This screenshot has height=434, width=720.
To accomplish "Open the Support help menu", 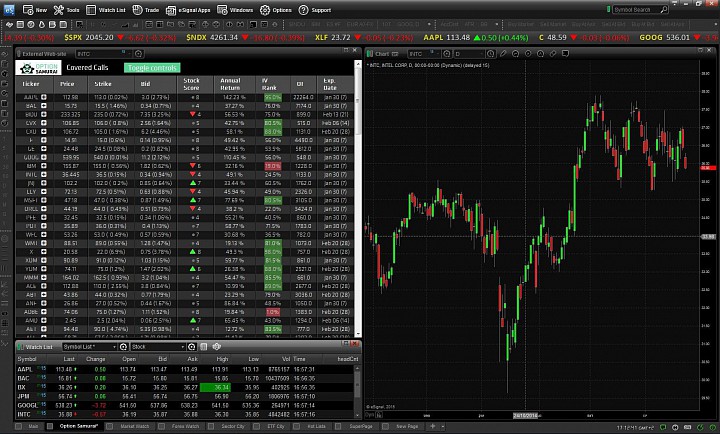I will (315, 10).
